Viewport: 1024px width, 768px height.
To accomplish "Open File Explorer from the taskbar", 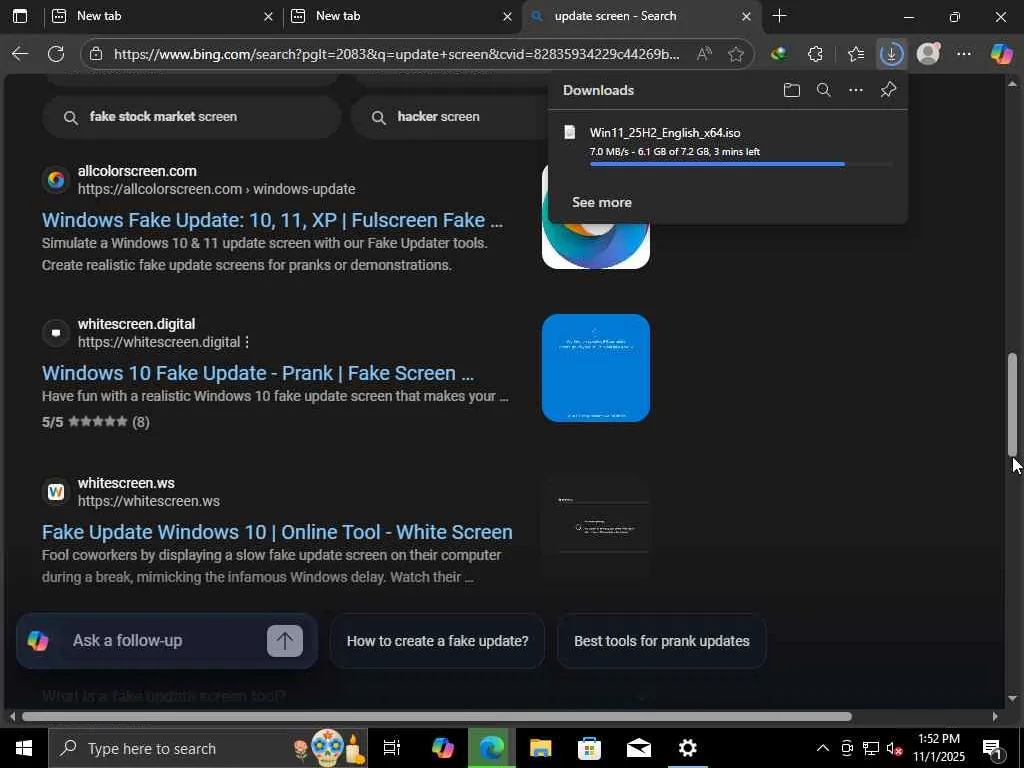I will point(540,748).
